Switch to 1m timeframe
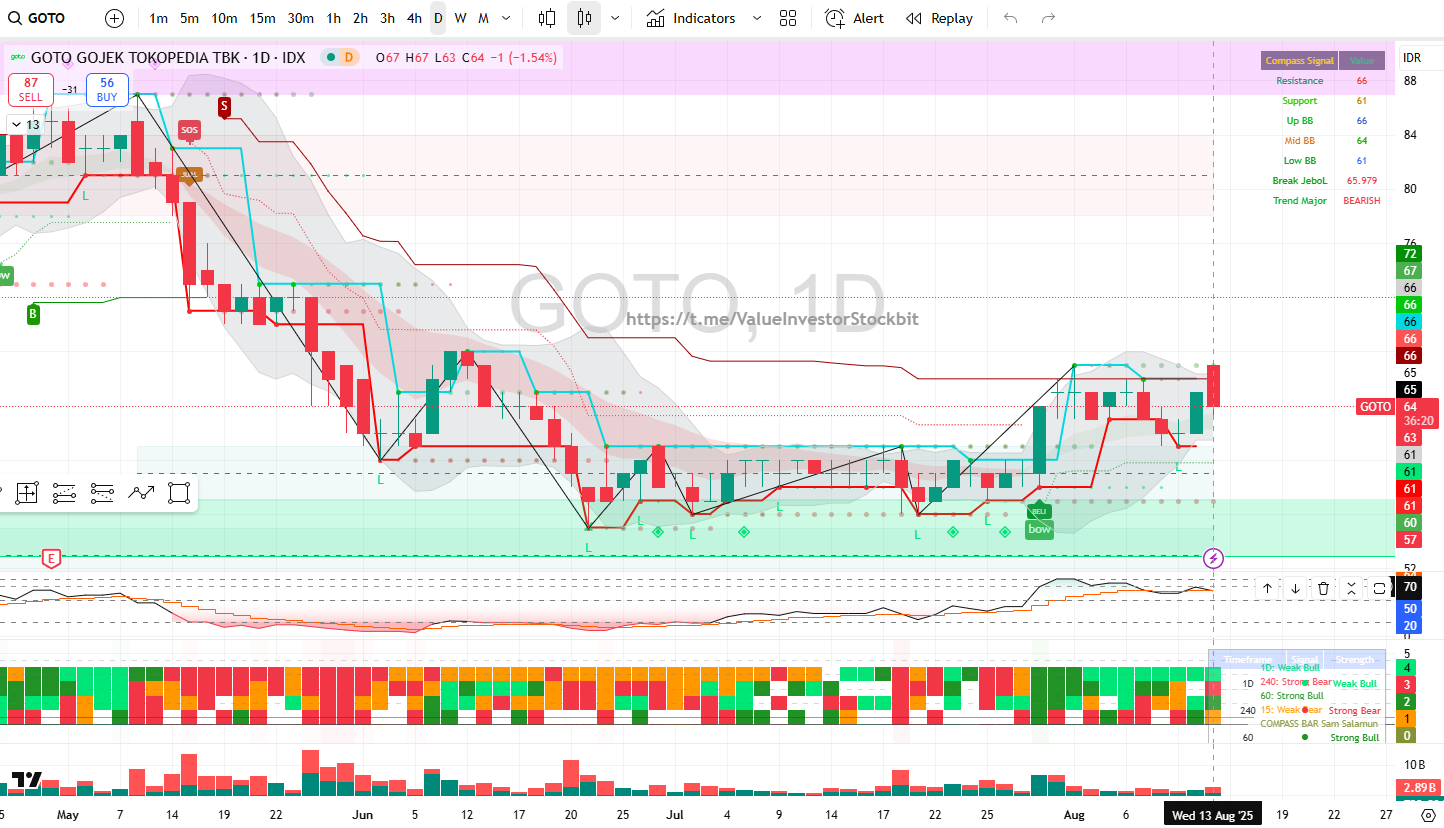Screen dimensions: 1444x828 tap(158, 18)
